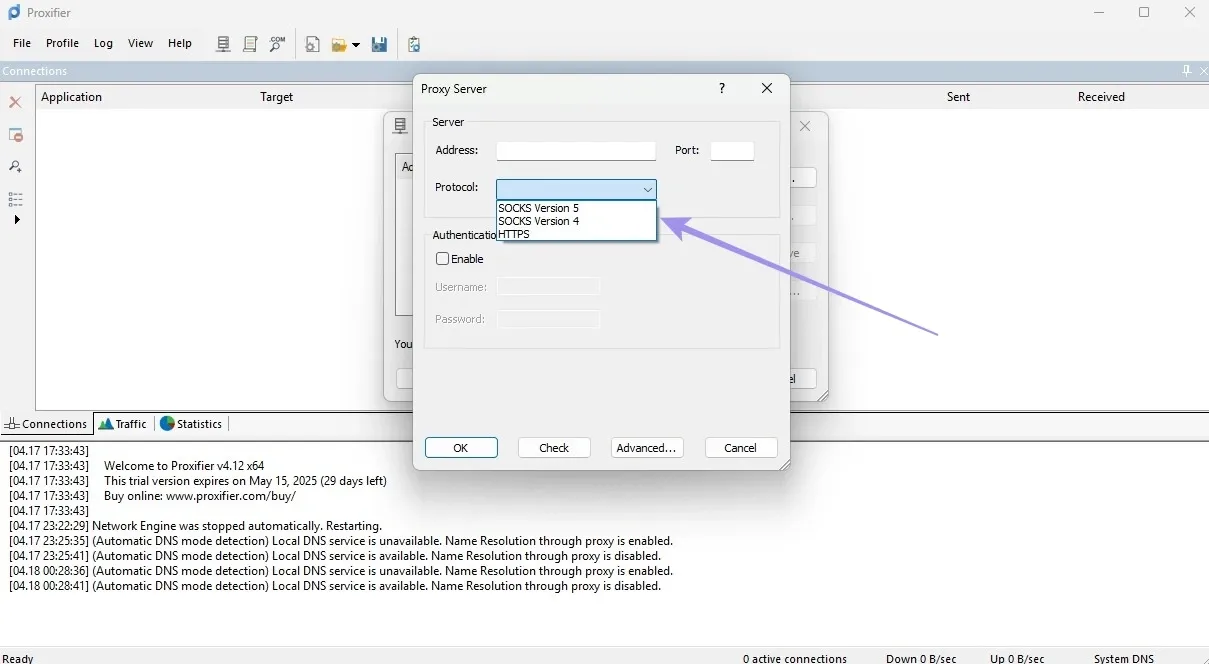
Task: Expand the sidebar overflow arrow
Action: click(17, 219)
